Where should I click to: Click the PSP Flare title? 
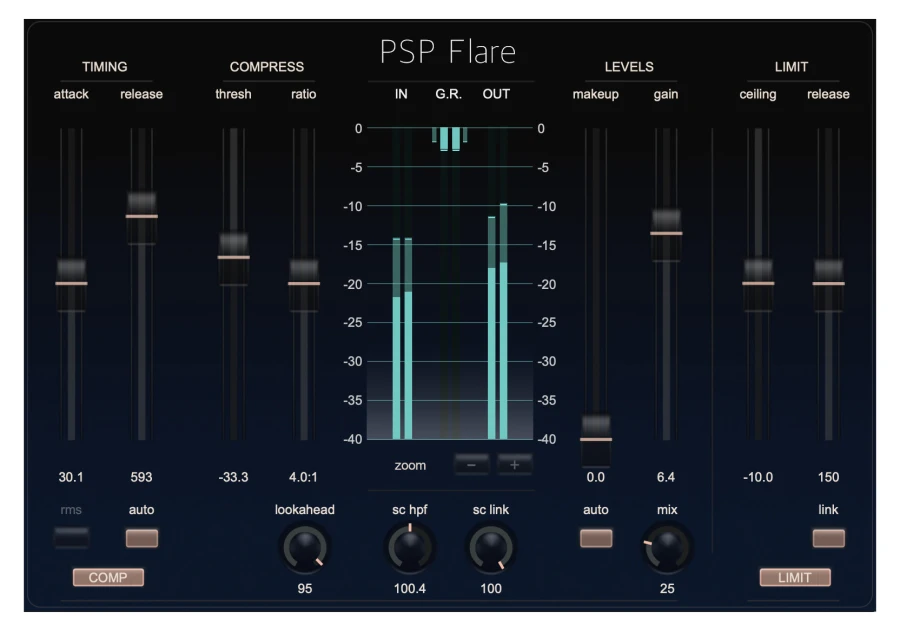448,52
